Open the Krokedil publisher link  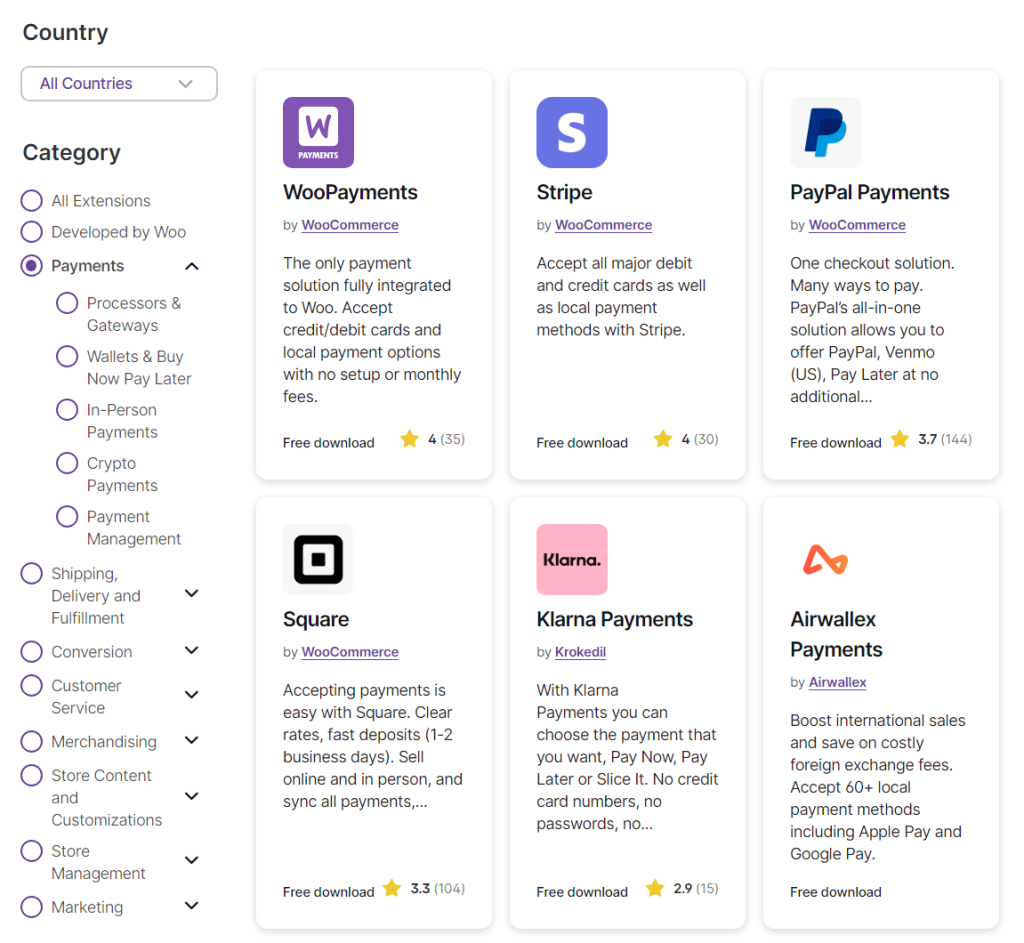(580, 652)
